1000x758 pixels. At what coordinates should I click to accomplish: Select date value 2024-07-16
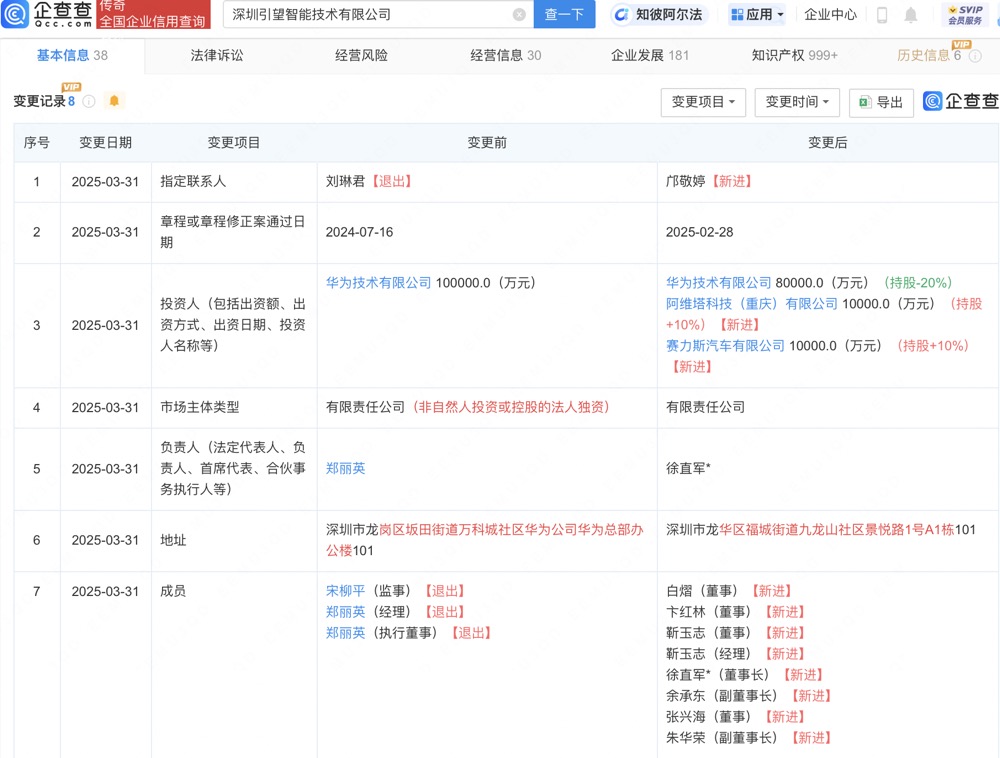tap(359, 232)
